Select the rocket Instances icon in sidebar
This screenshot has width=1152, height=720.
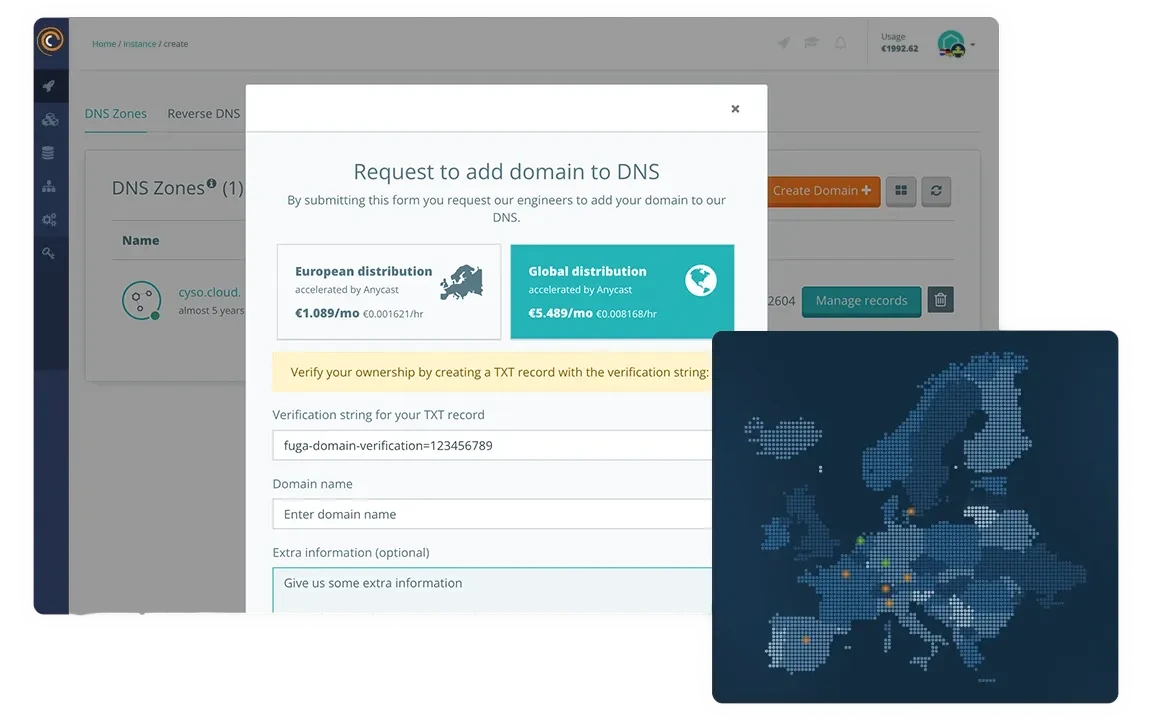[x=50, y=86]
